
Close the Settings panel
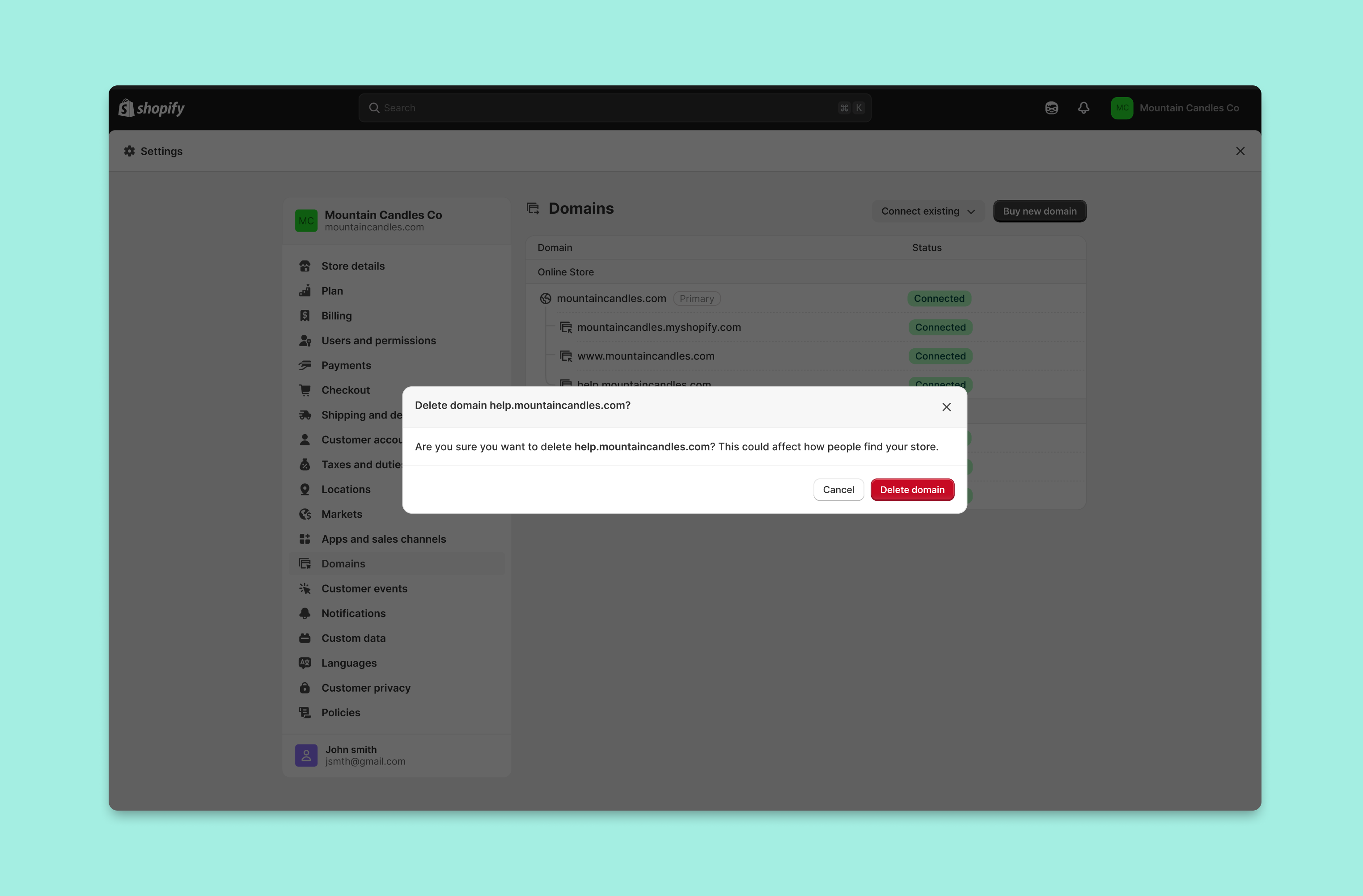(x=1240, y=151)
